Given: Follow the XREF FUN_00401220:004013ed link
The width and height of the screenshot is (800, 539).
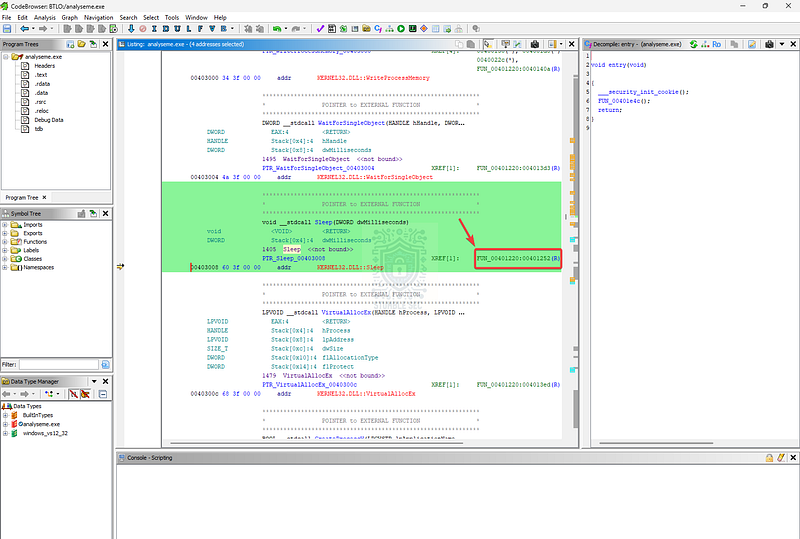Looking at the screenshot, I should coord(518,385).
